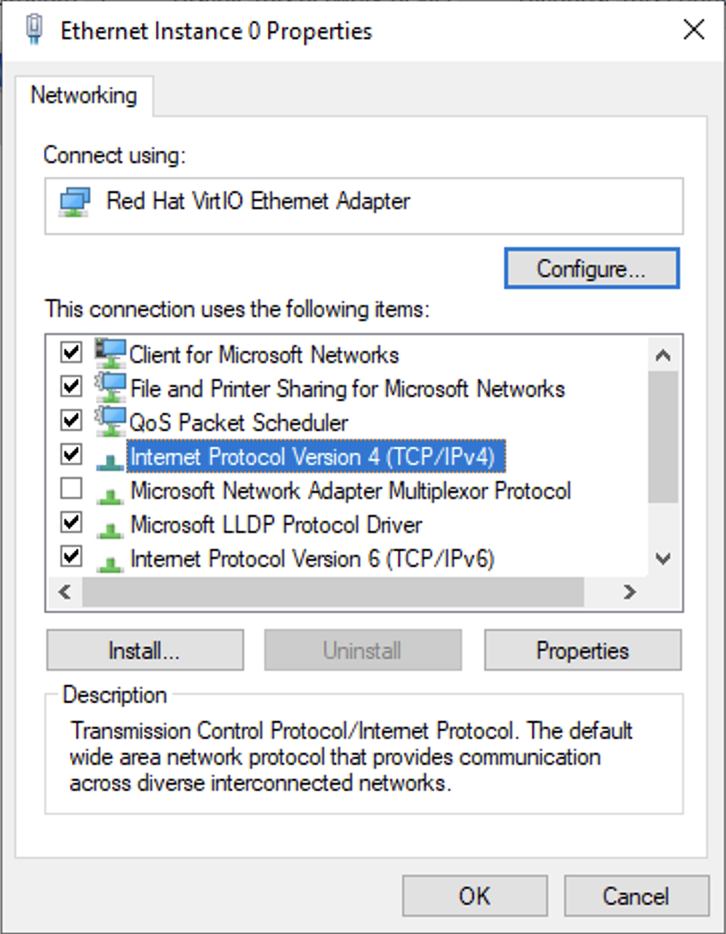Open the adapter Configure dialog

tap(591, 268)
